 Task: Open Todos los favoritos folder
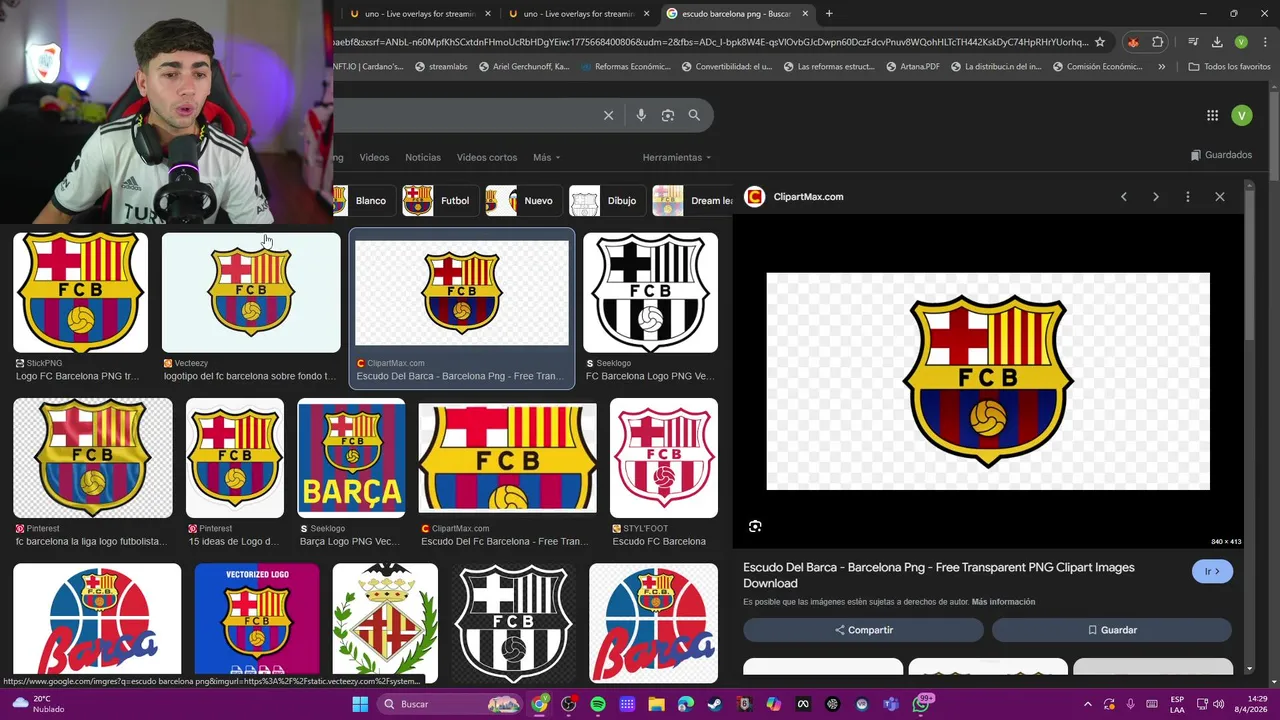point(1229,67)
